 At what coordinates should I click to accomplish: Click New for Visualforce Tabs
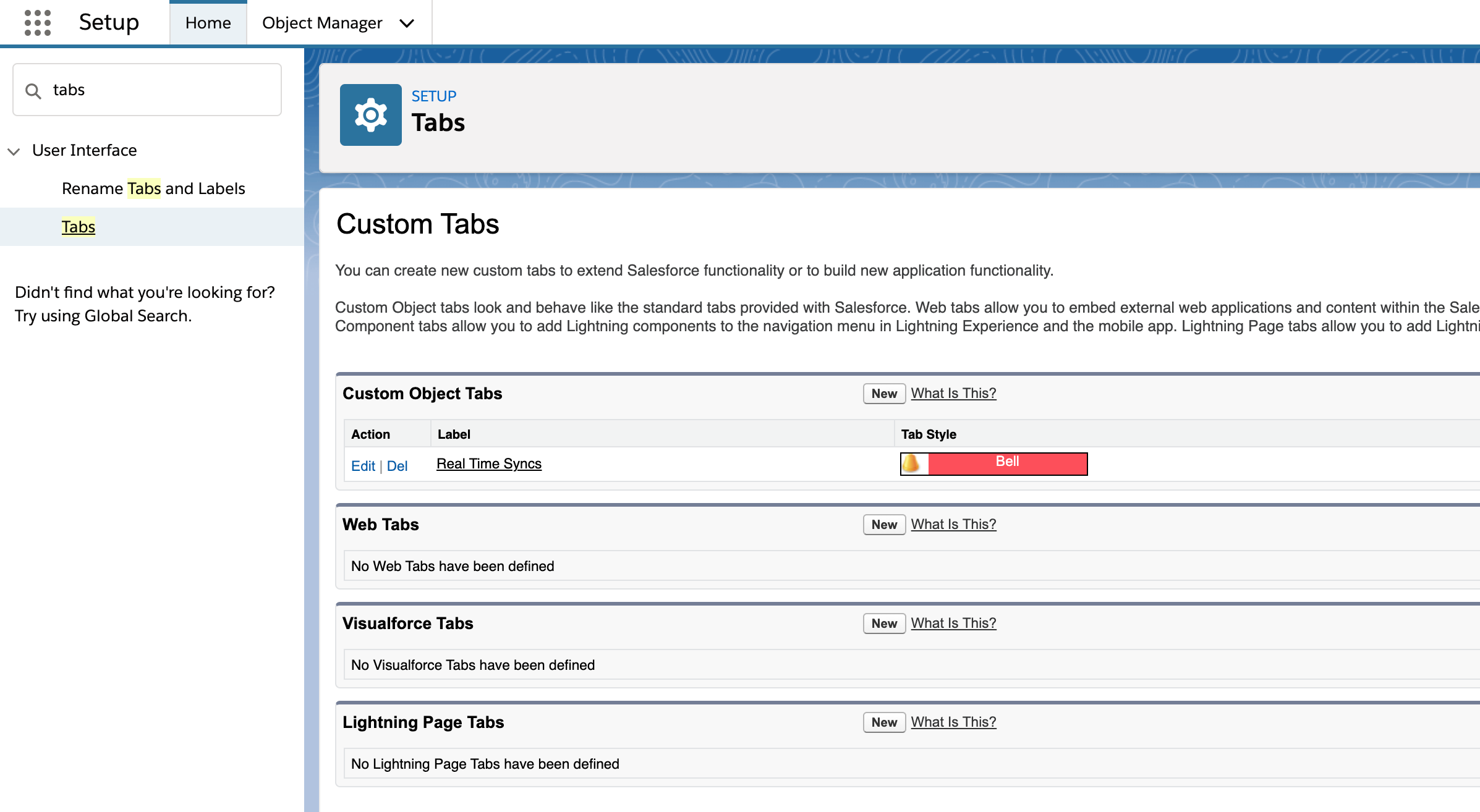point(884,624)
